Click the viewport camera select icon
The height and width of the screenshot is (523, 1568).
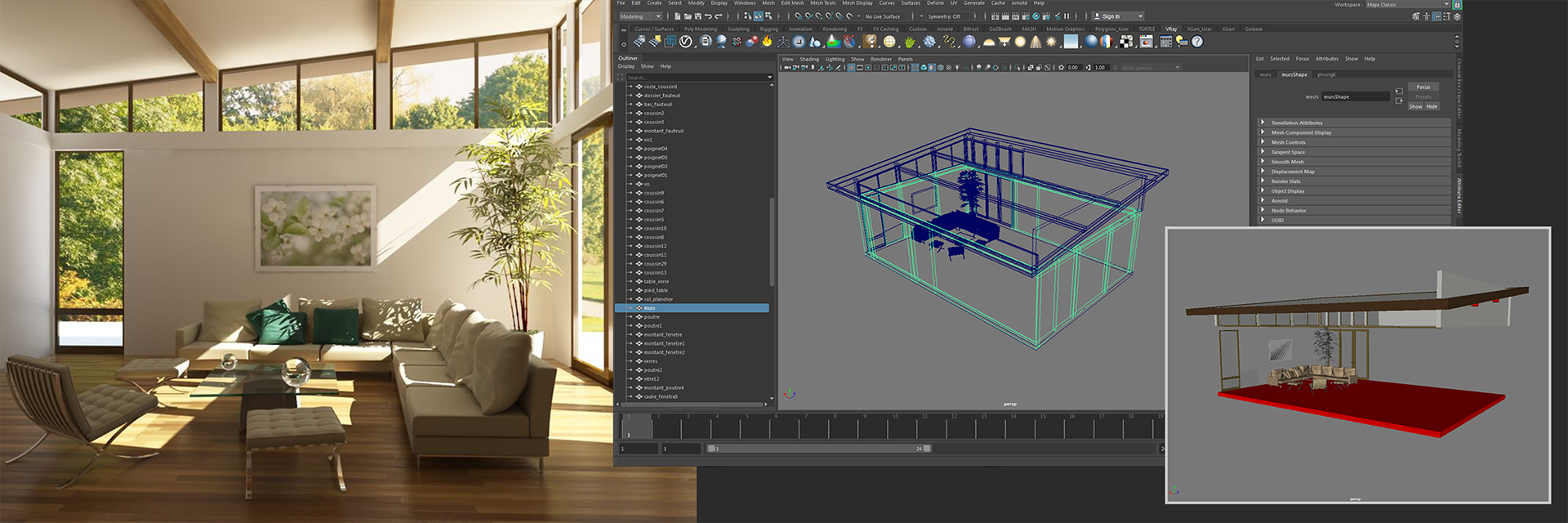pyautogui.click(x=787, y=68)
